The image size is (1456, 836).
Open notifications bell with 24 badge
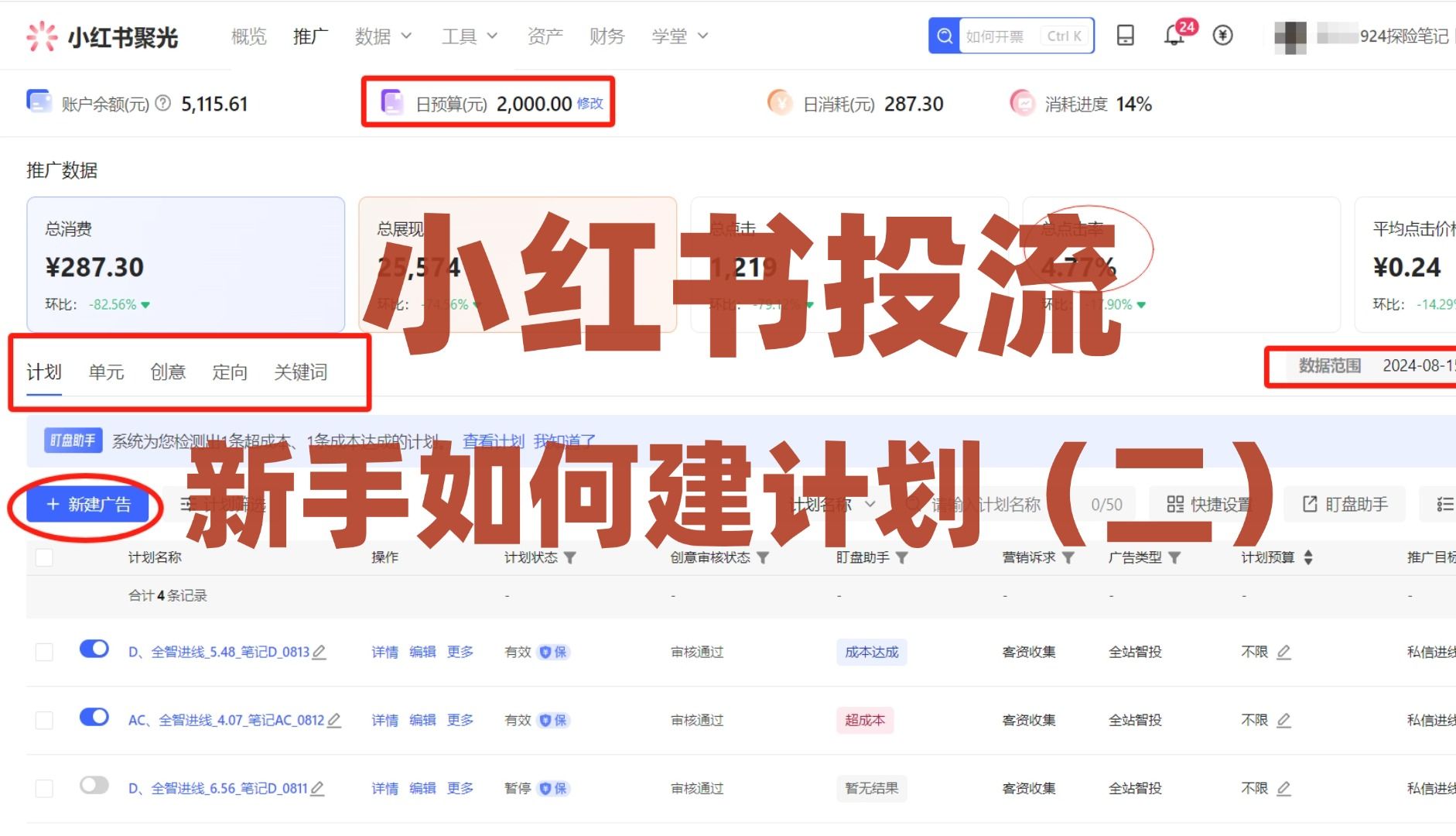(x=1174, y=36)
